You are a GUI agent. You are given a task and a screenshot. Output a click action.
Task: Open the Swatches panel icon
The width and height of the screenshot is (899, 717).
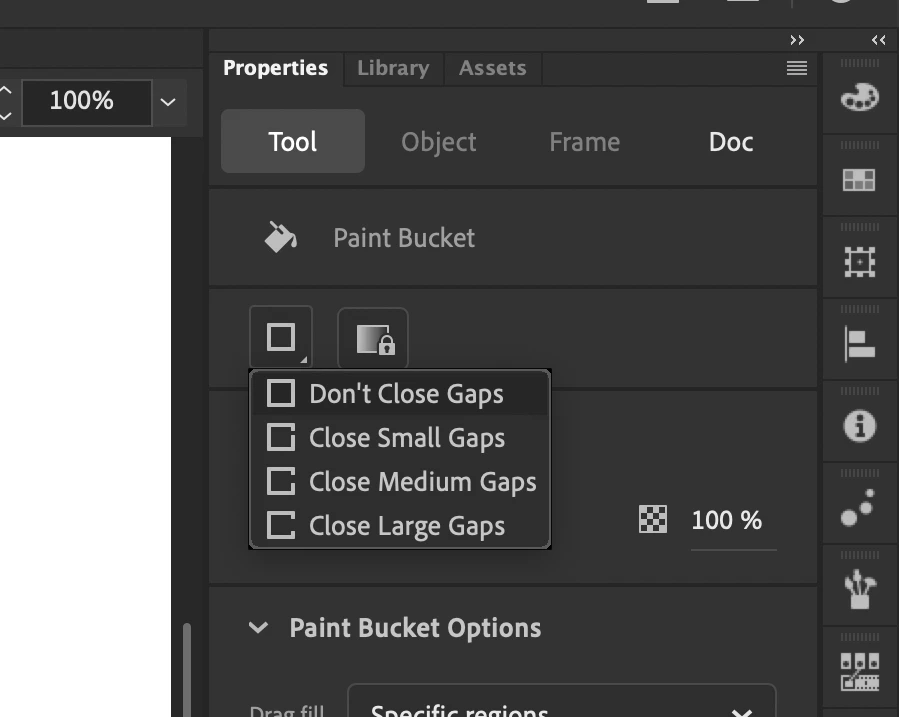(x=859, y=180)
